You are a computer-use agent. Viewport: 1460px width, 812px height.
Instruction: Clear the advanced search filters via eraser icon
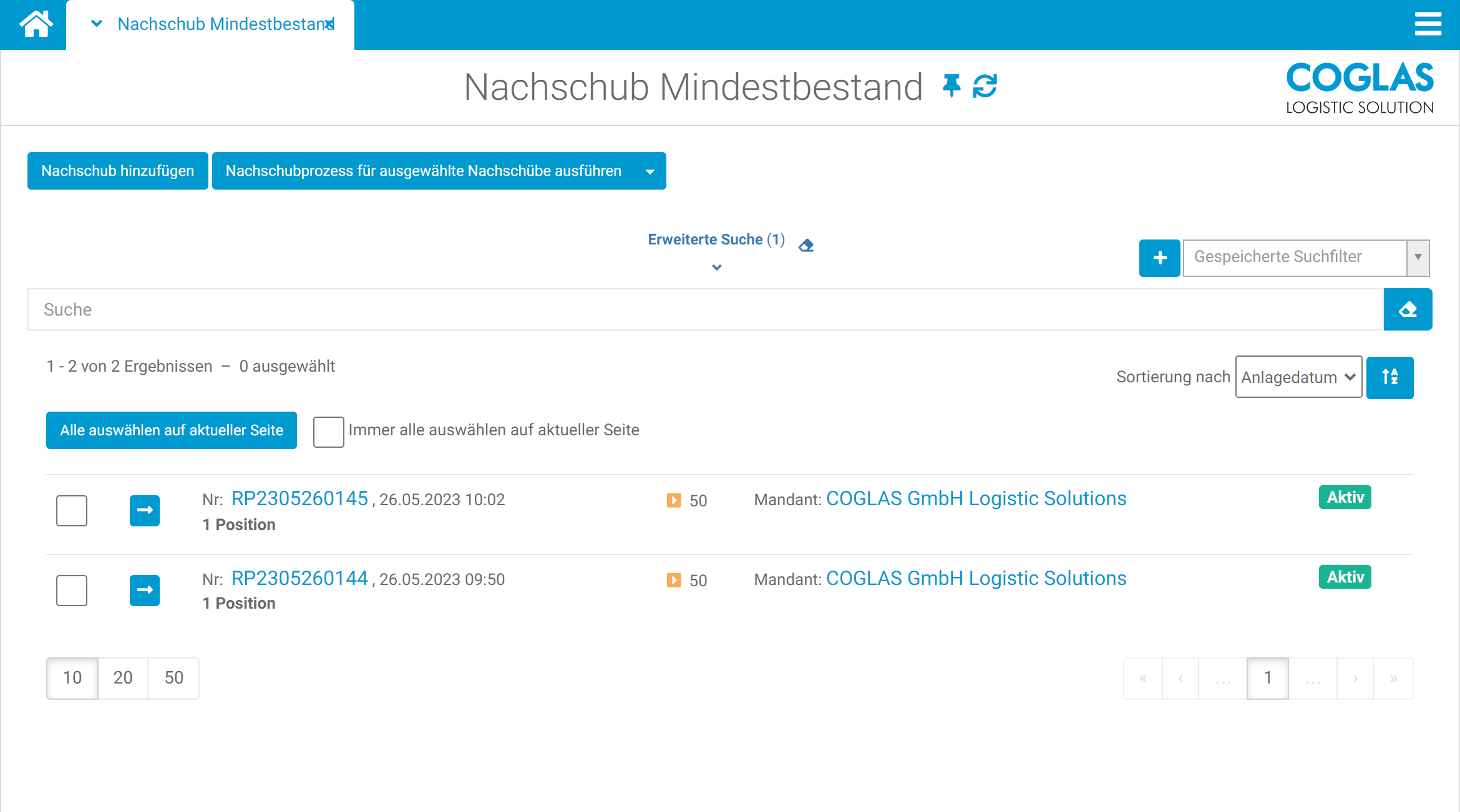806,244
